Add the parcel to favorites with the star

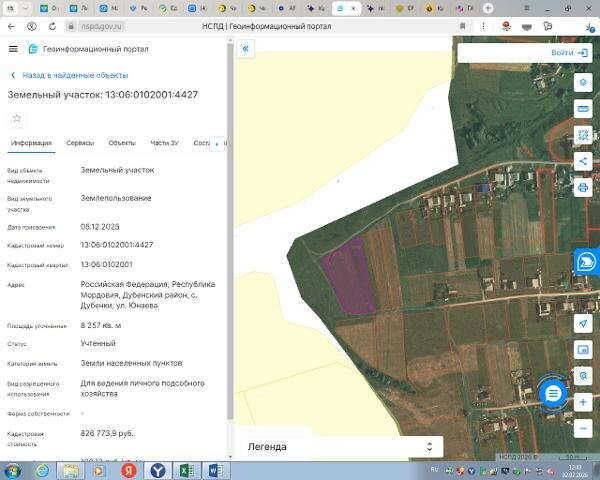pos(16,118)
